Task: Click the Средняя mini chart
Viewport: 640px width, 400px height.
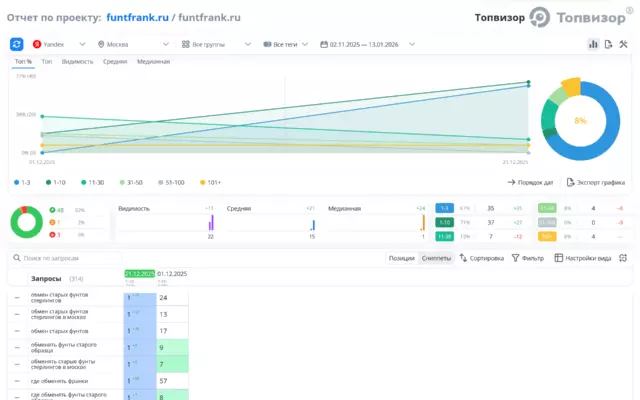Action: pyautogui.click(x=271, y=222)
